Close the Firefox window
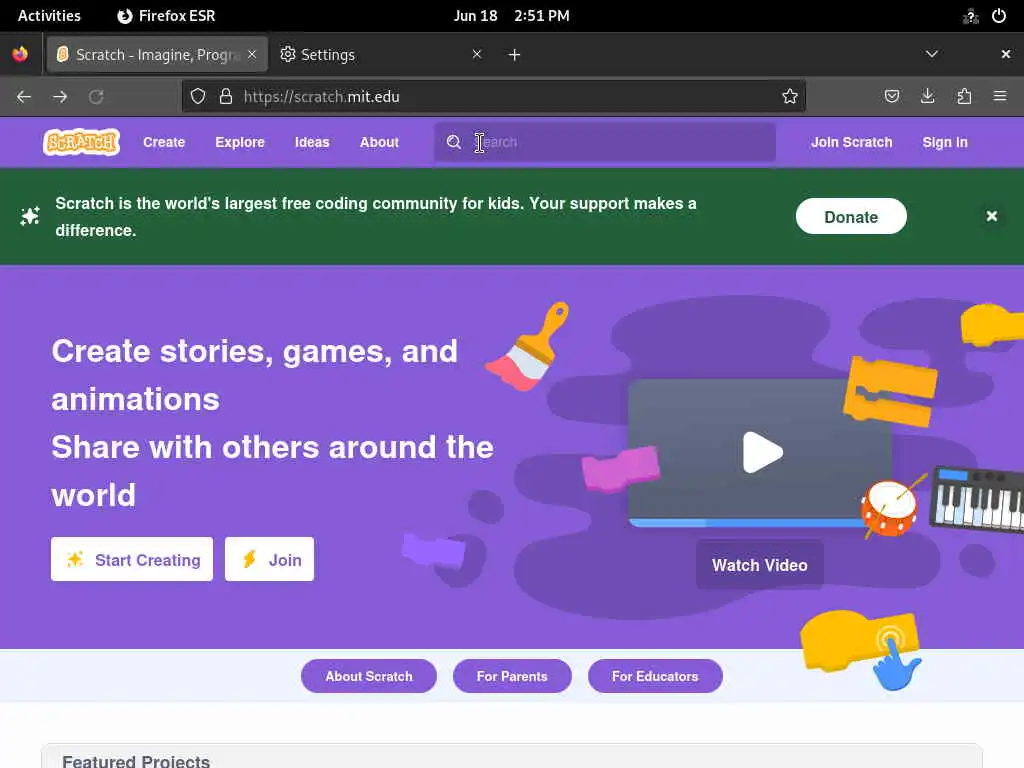Image resolution: width=1024 pixels, height=768 pixels. pos(1006,54)
